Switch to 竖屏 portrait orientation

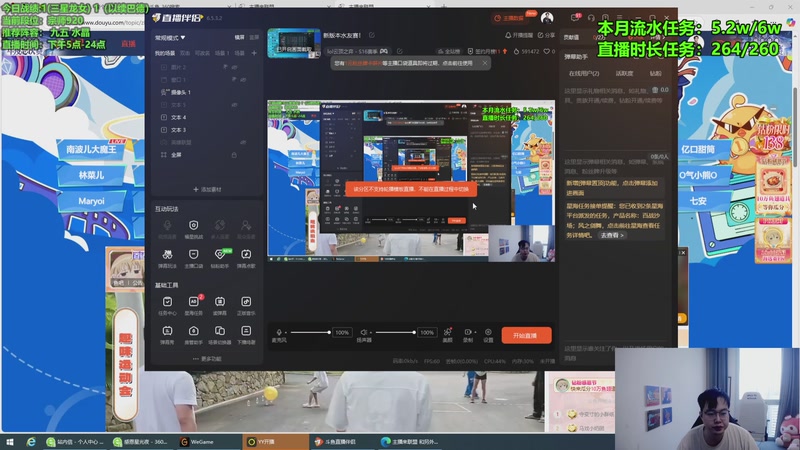[x=254, y=37]
